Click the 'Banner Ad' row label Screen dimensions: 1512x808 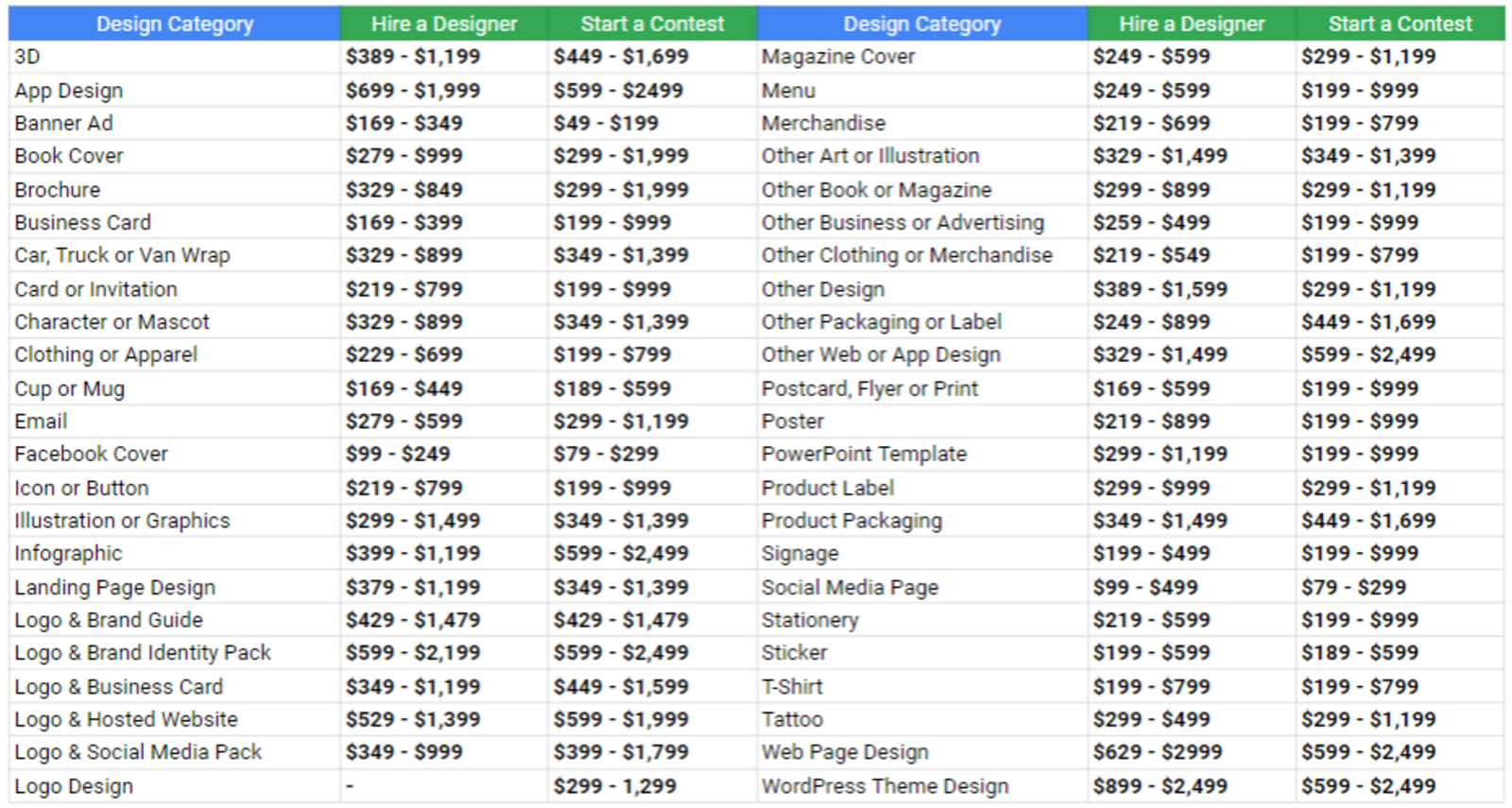[175, 123]
